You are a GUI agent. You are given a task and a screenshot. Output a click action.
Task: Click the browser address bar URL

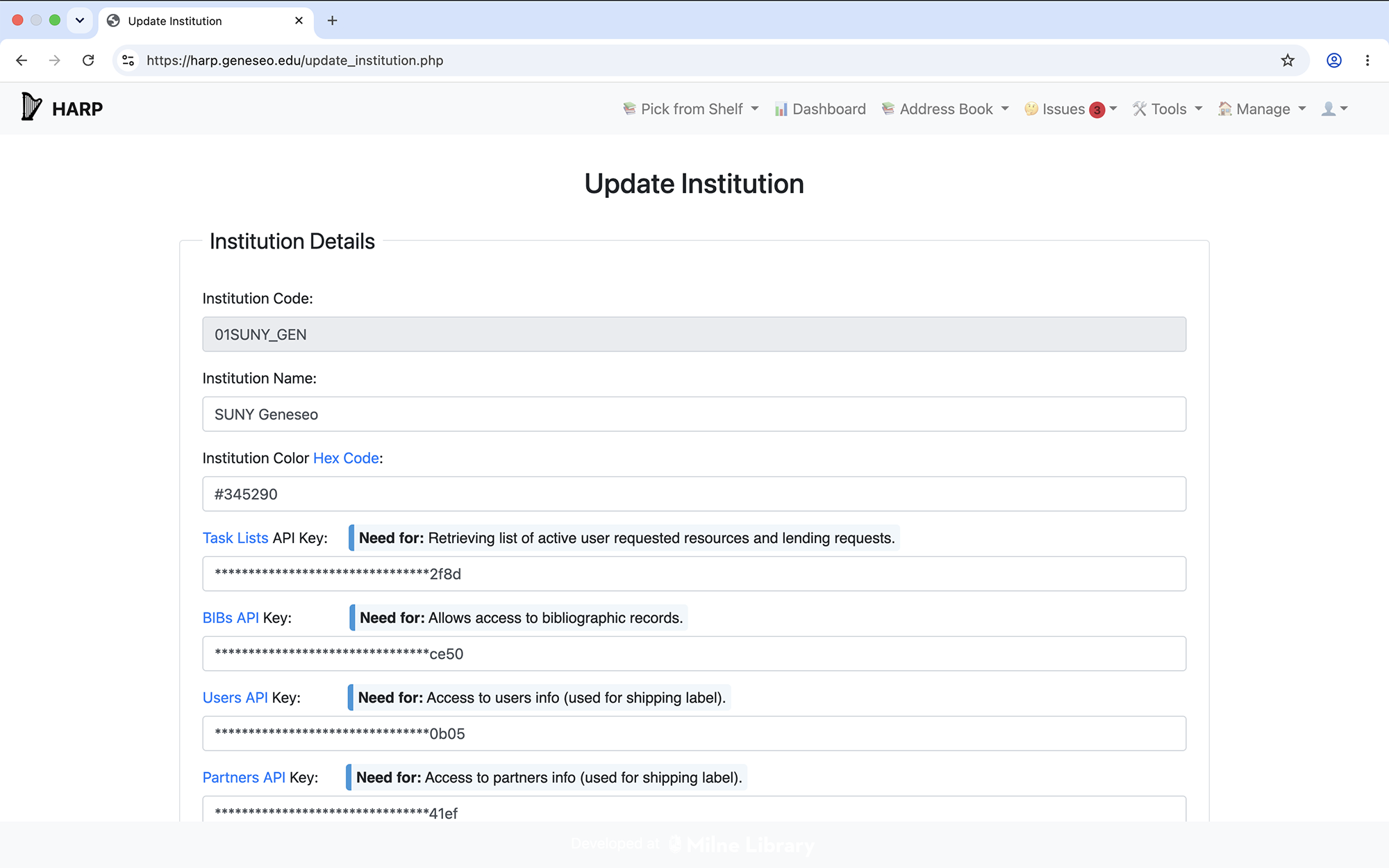pyautogui.click(x=294, y=60)
